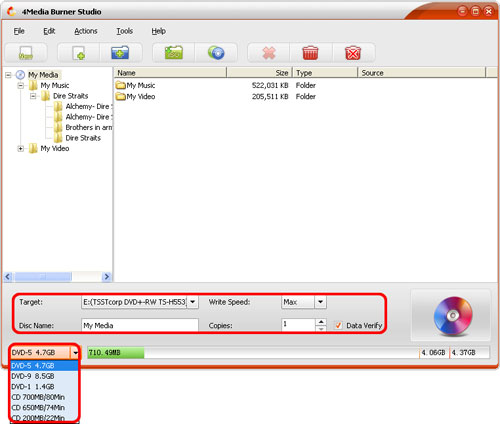Collapse the Dire Straits tree node
Viewport: 500px width, 424px height.
pyautogui.click(x=33, y=96)
